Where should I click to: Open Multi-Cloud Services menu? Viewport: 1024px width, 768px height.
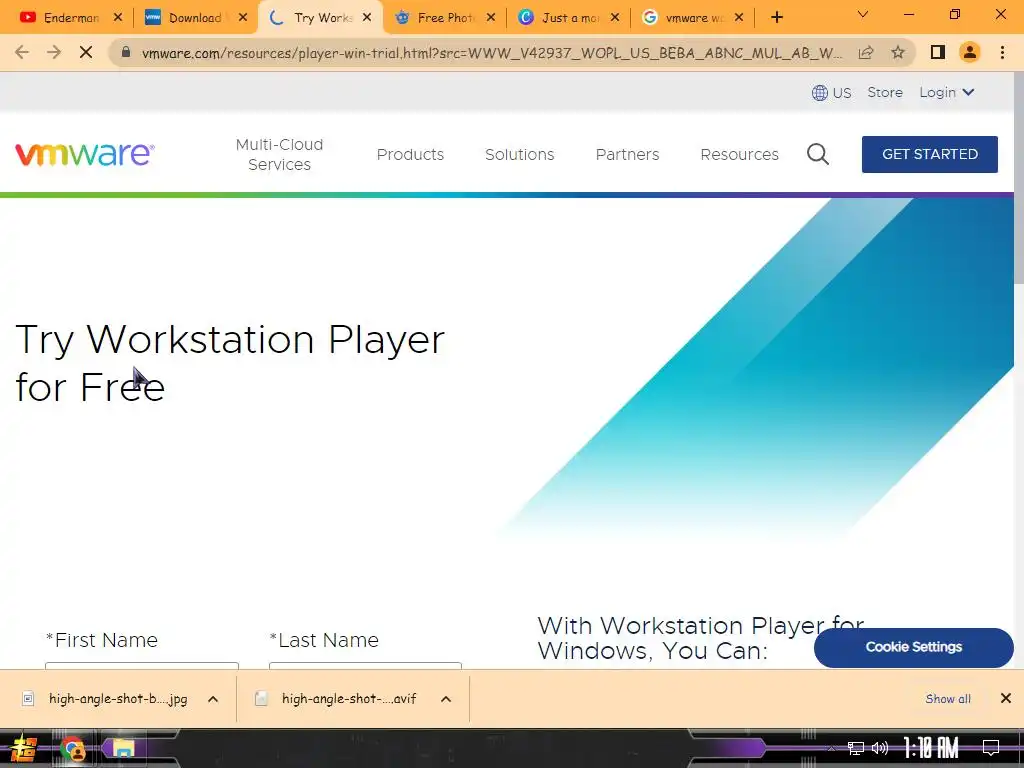[x=280, y=154]
